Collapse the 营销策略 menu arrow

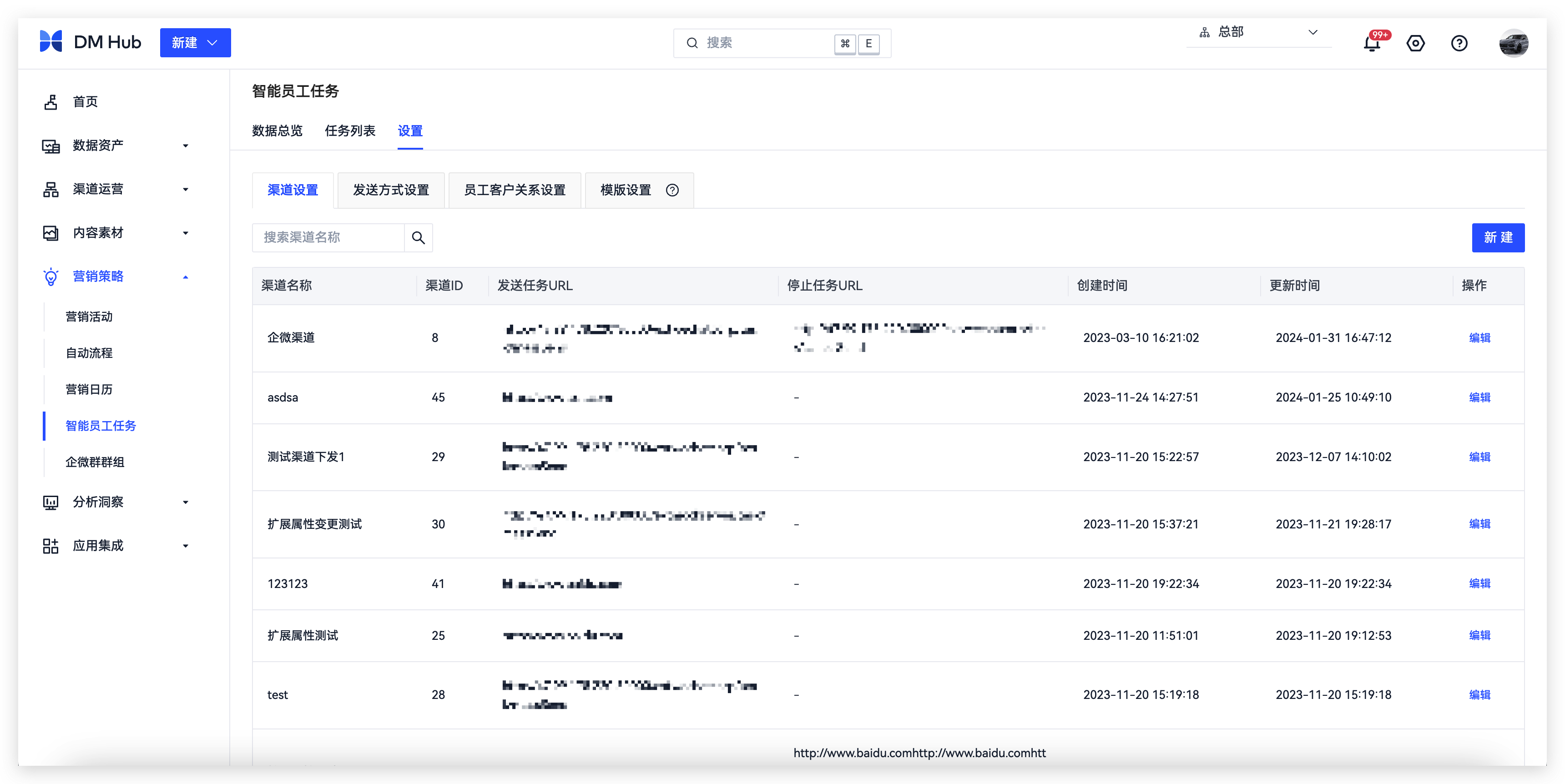[x=185, y=277]
